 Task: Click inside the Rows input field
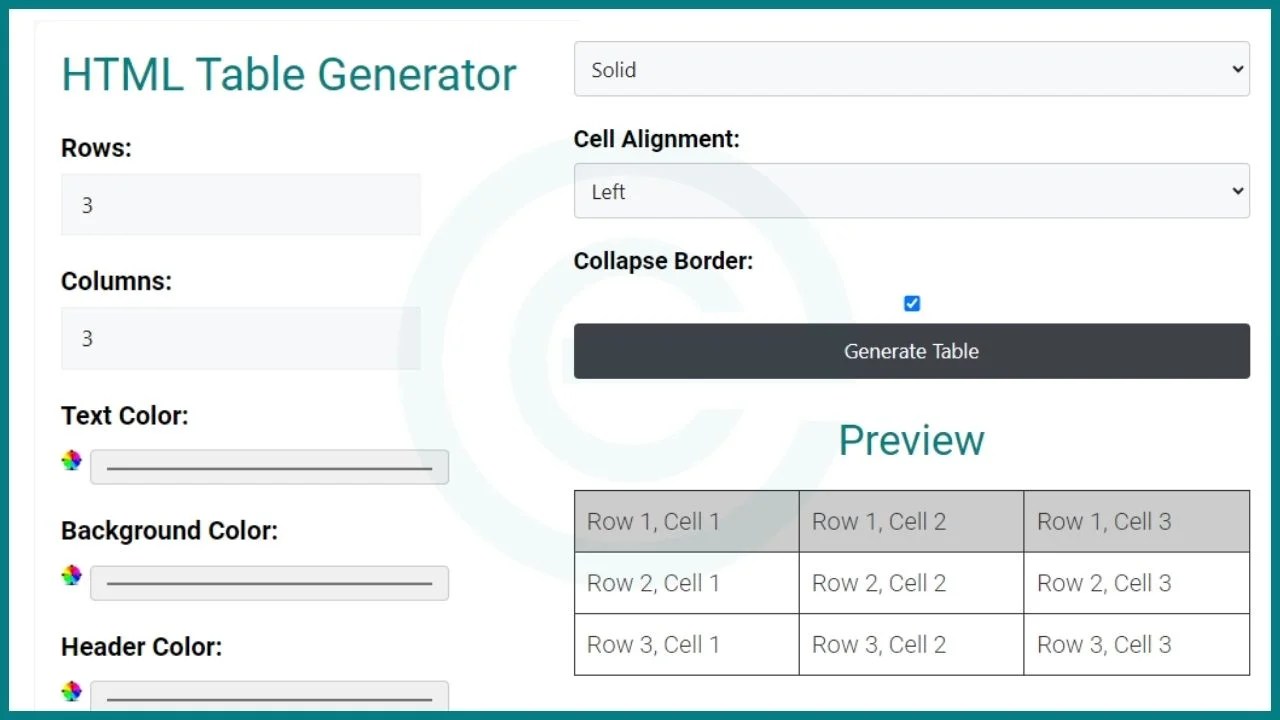[x=240, y=204]
